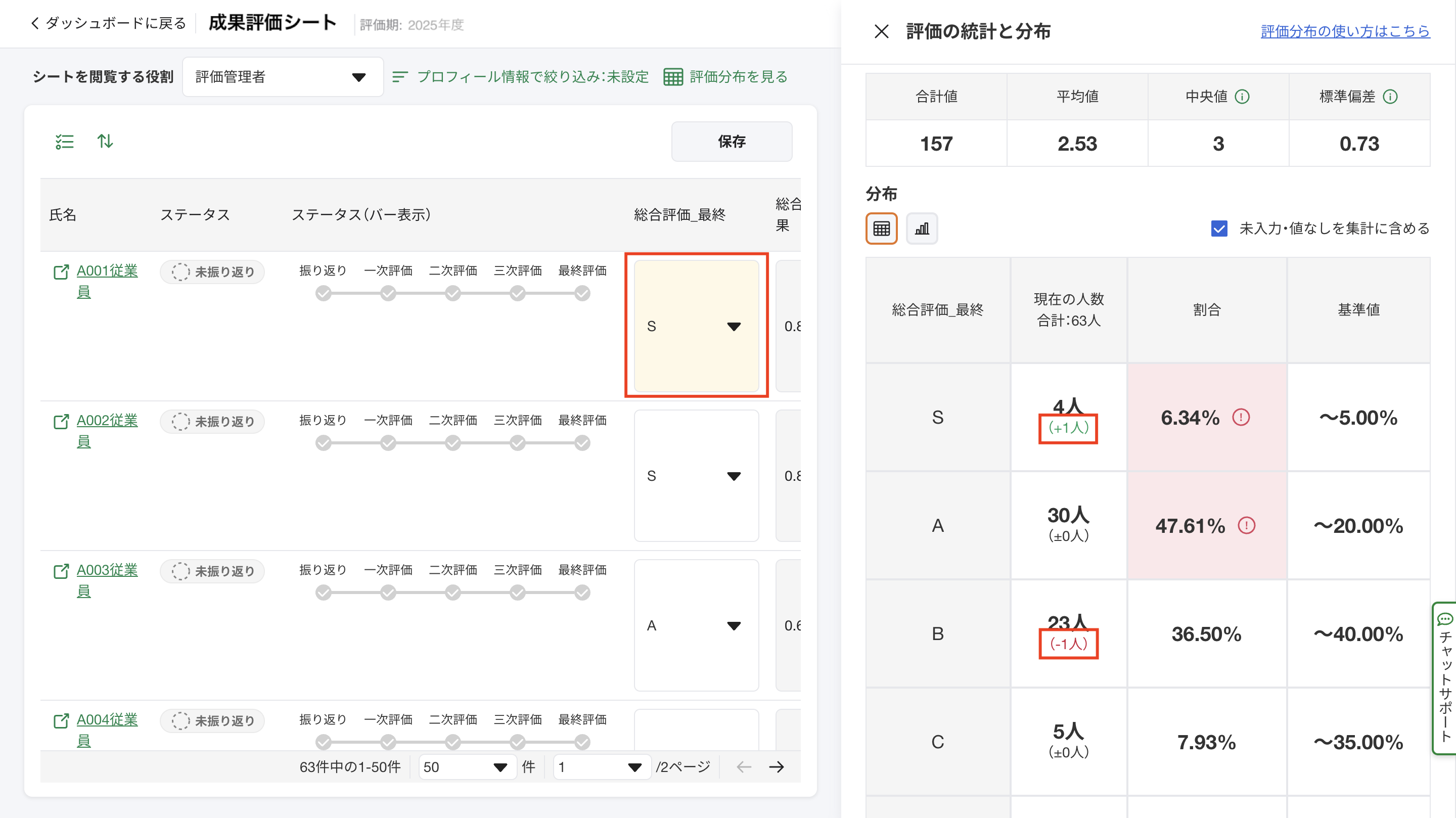Click the next page arrow
The width and height of the screenshot is (1456, 818).
(x=777, y=767)
